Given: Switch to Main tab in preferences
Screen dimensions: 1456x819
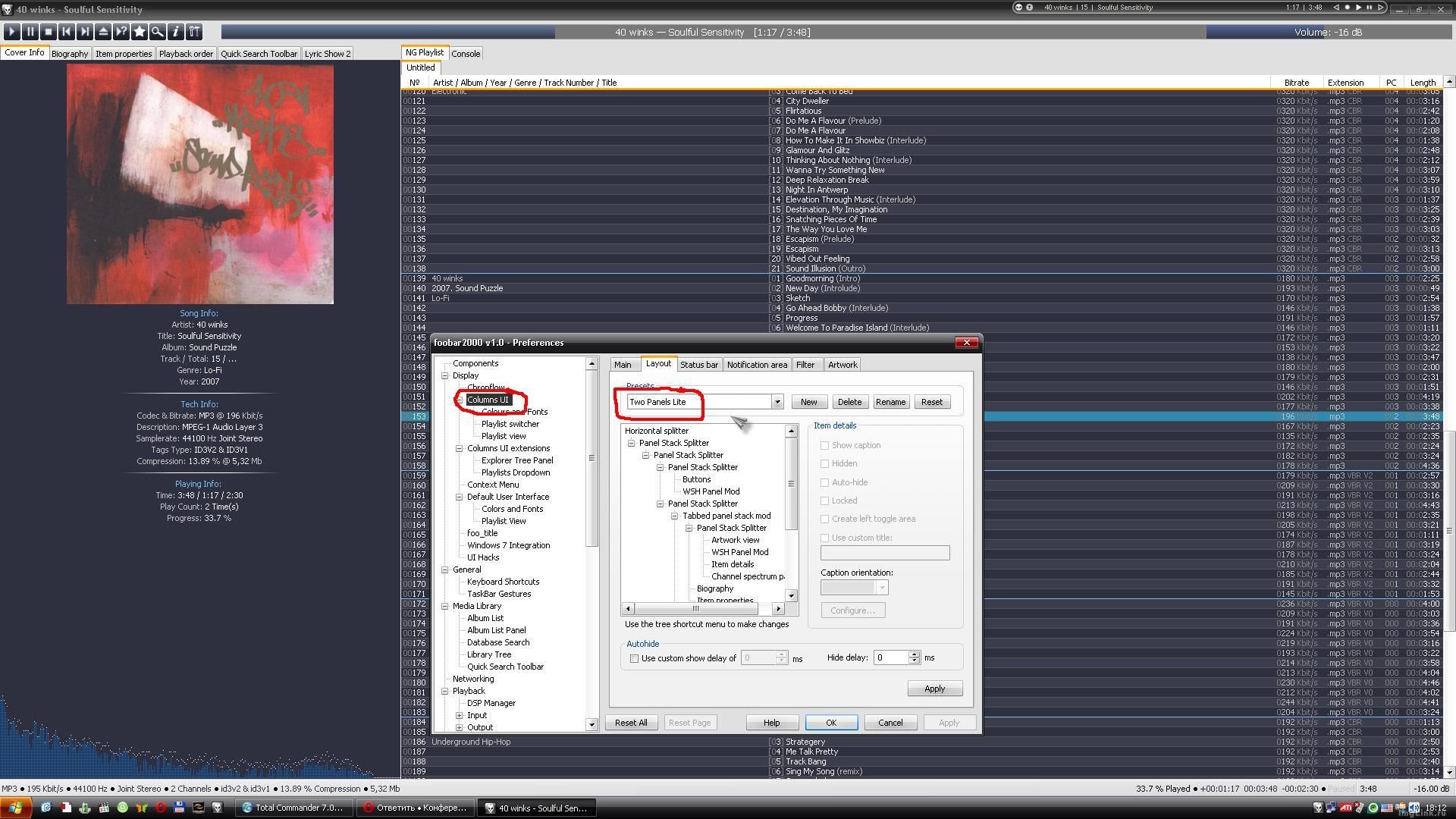Looking at the screenshot, I should point(623,365).
